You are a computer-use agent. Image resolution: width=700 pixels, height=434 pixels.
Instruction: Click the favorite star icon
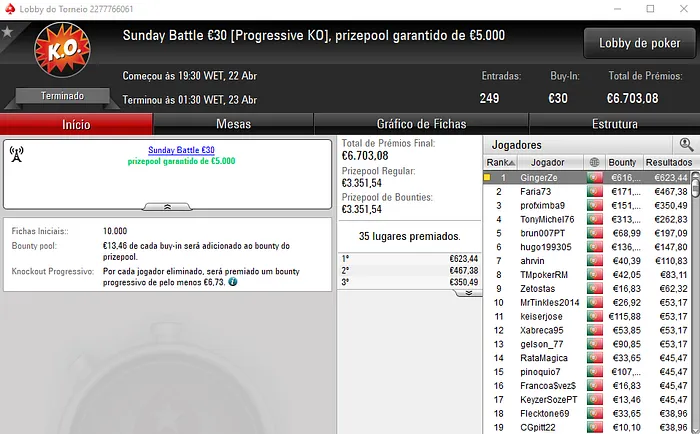pyautogui.click(x=7, y=32)
